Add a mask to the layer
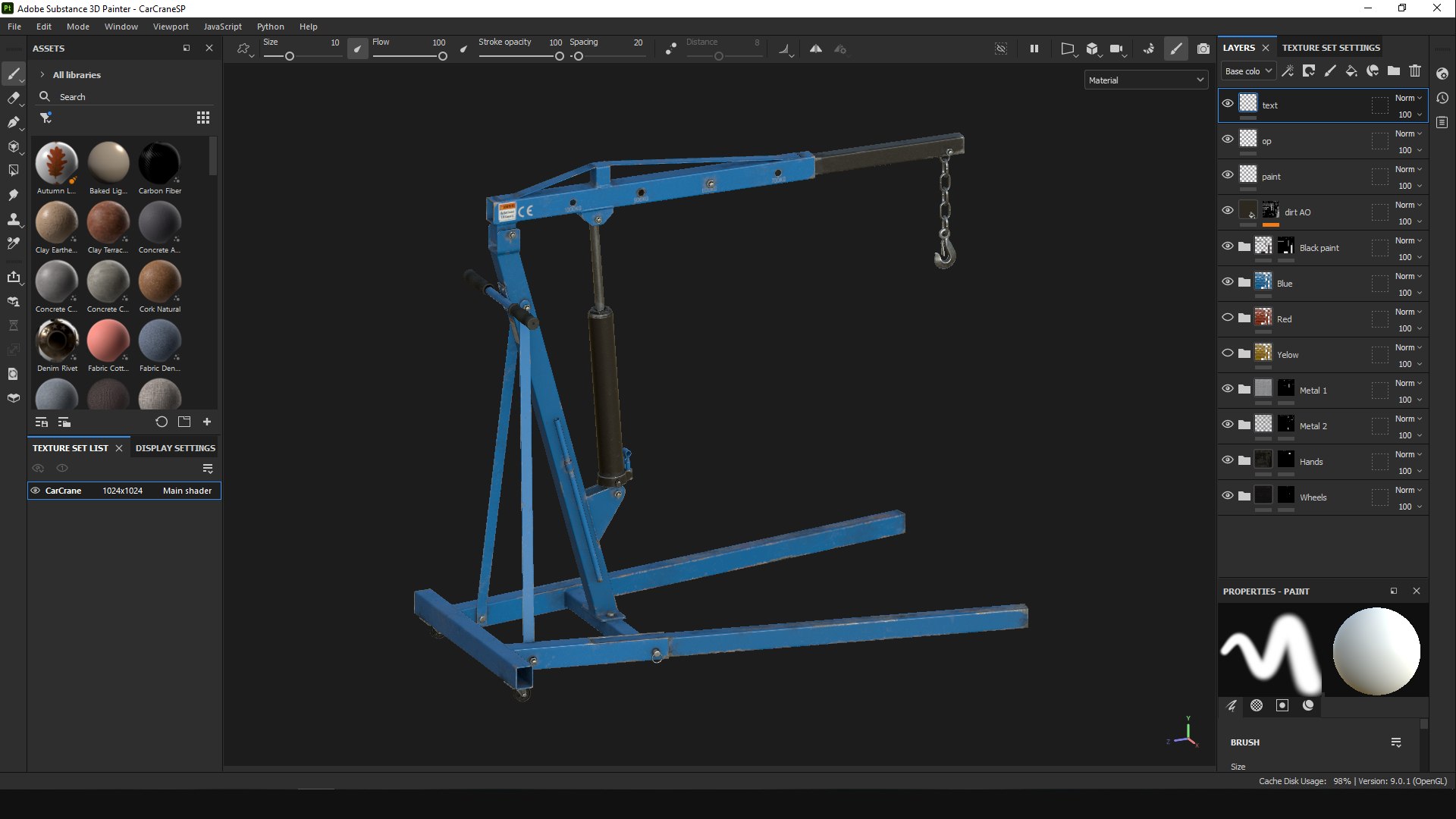The width and height of the screenshot is (1456, 819). click(x=1309, y=71)
